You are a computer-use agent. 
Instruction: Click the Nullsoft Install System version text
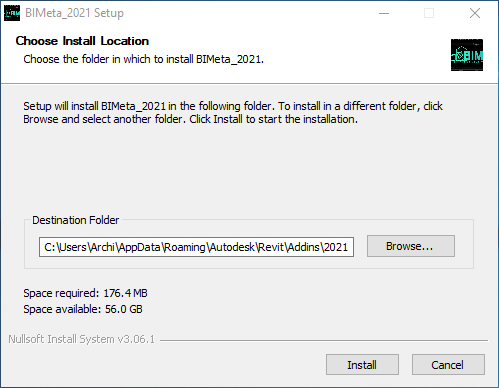pos(82,339)
